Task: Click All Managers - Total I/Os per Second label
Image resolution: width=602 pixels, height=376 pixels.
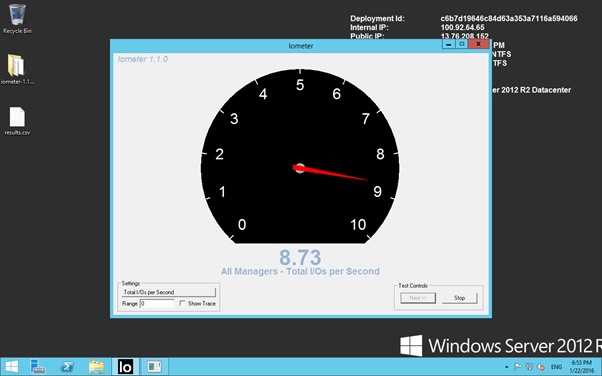Action: point(300,271)
